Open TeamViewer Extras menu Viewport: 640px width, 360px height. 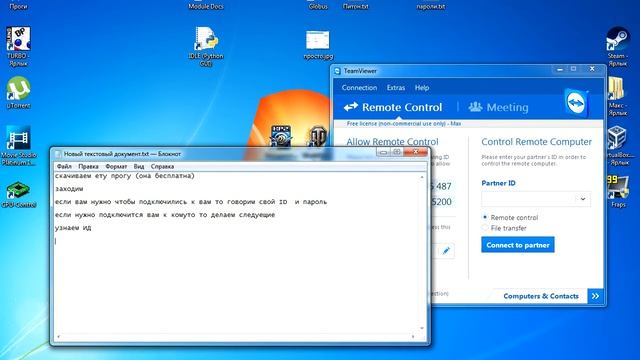click(396, 88)
